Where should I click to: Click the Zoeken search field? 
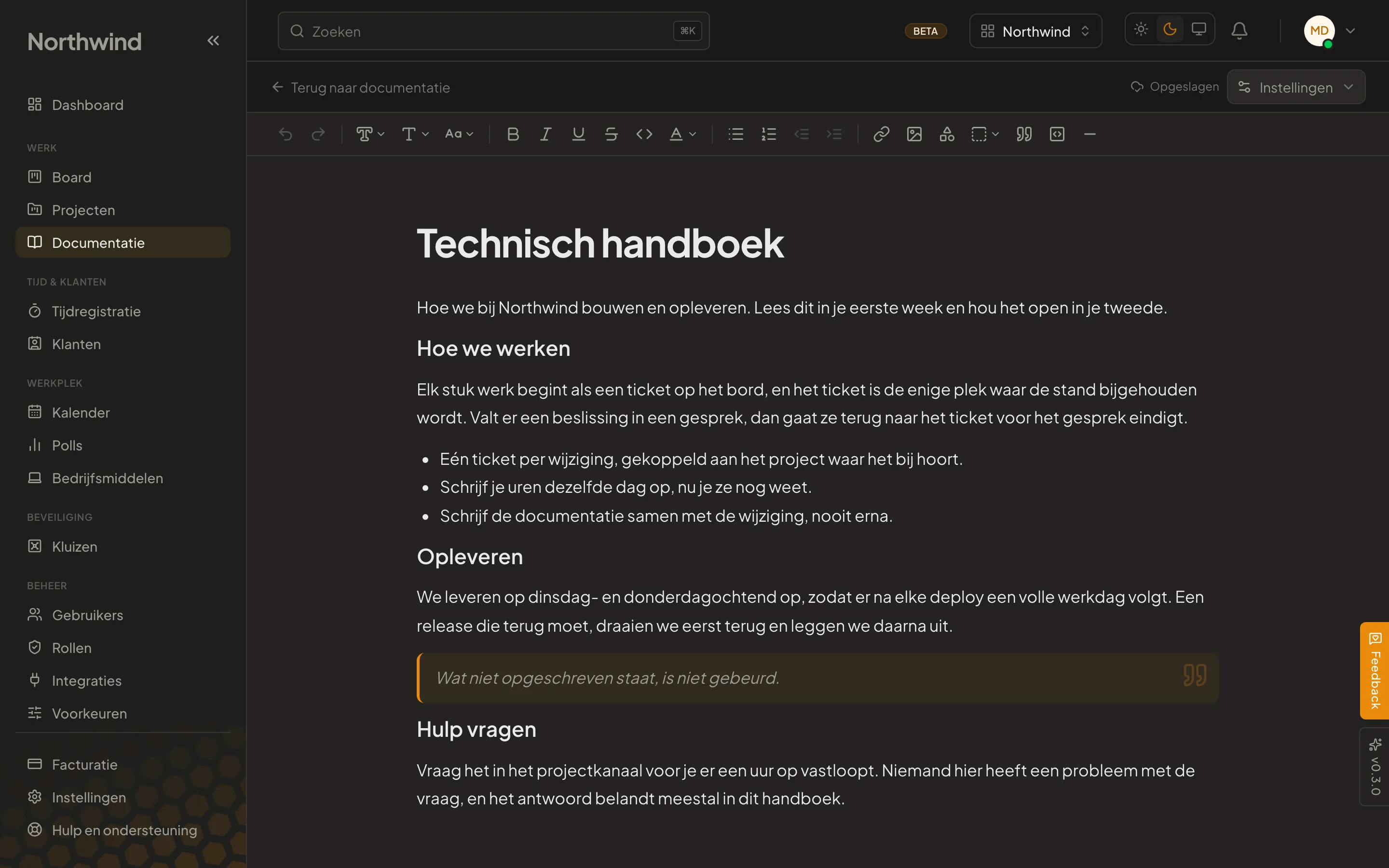(493, 31)
